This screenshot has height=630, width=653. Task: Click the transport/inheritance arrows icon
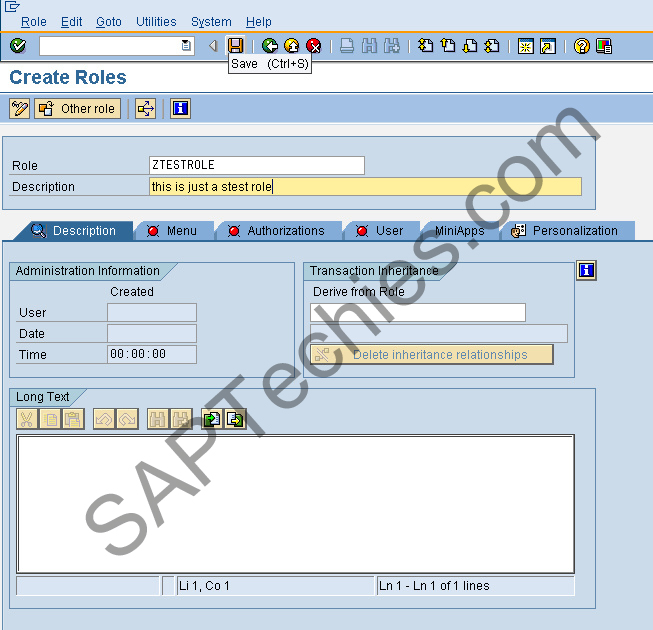tap(145, 109)
